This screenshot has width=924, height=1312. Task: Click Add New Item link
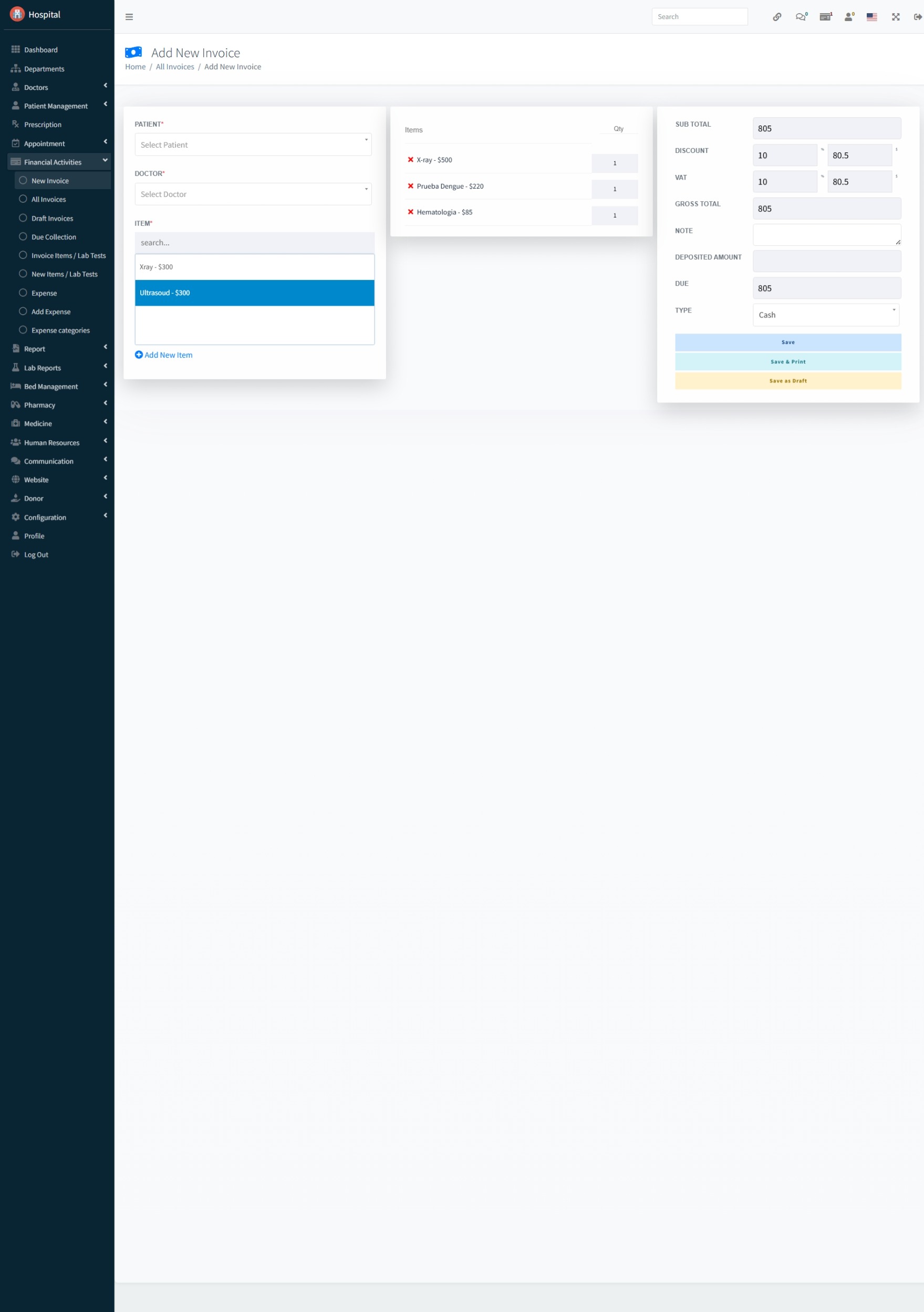click(163, 355)
